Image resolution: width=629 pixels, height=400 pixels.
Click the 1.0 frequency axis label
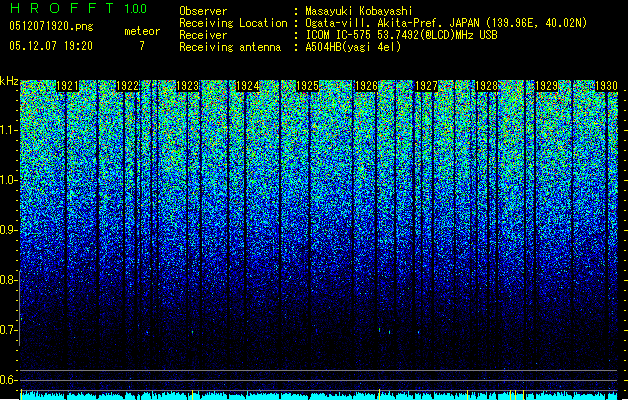[x=9, y=180]
